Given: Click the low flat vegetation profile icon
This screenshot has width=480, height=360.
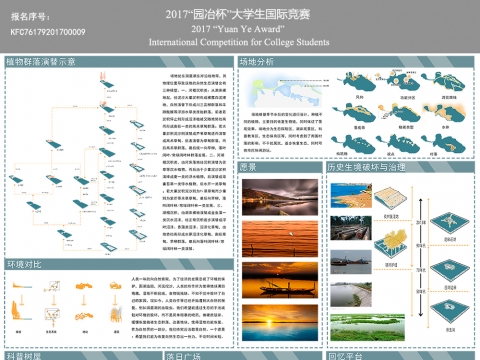Looking at the screenshot, I should pos(22,285).
